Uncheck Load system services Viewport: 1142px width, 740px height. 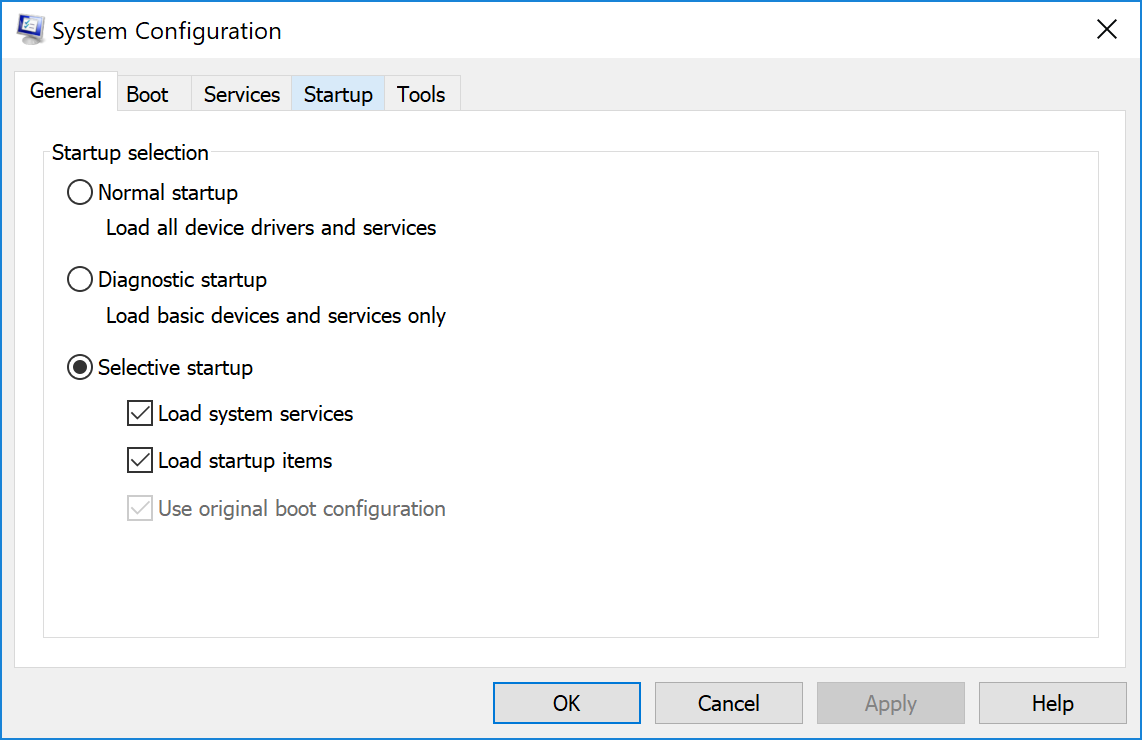coord(140,413)
